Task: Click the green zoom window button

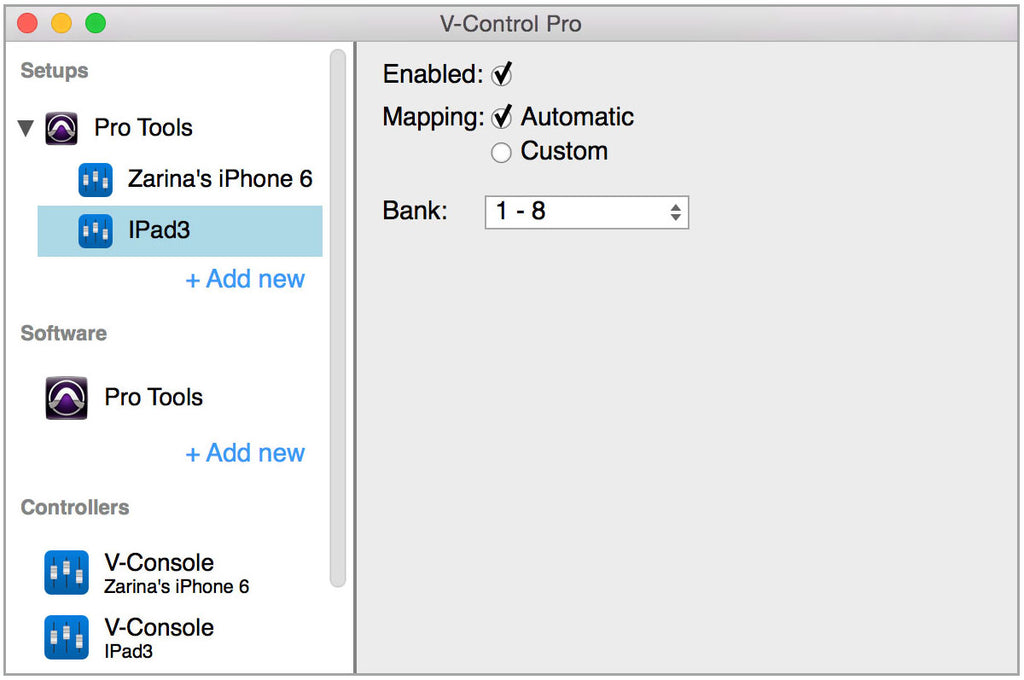Action: click(95, 24)
